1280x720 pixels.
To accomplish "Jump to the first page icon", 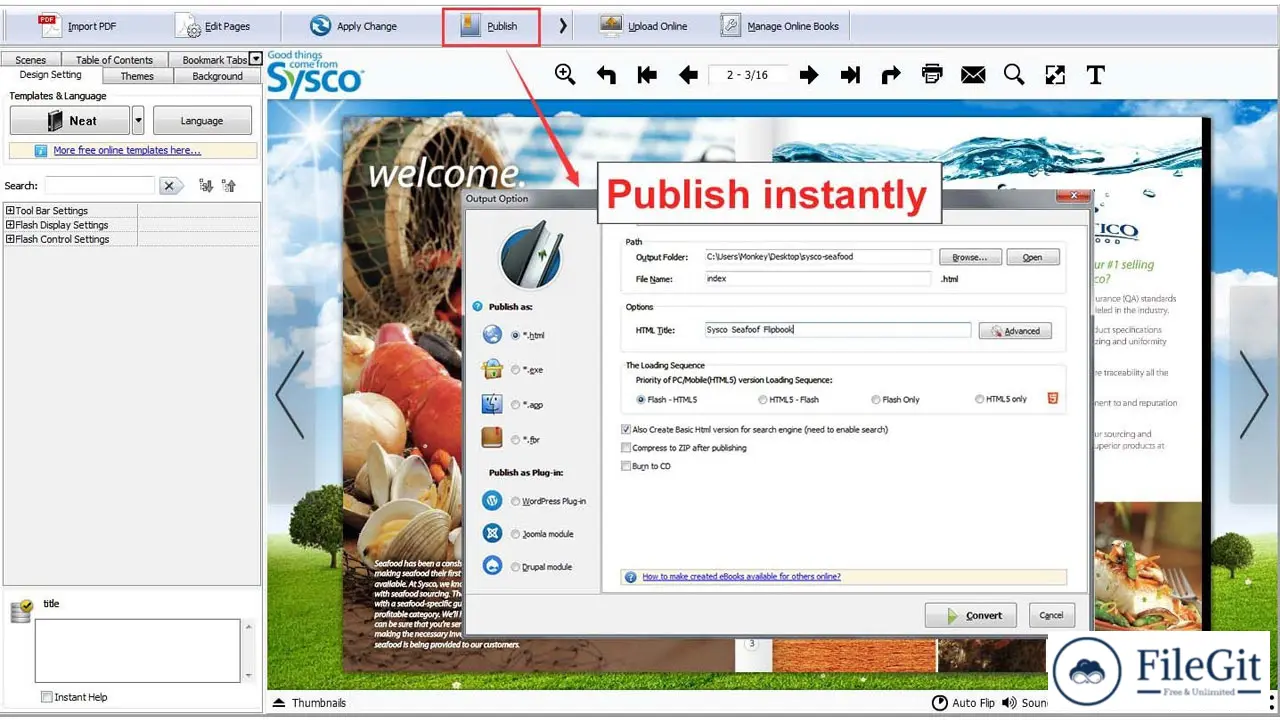I will (647, 75).
